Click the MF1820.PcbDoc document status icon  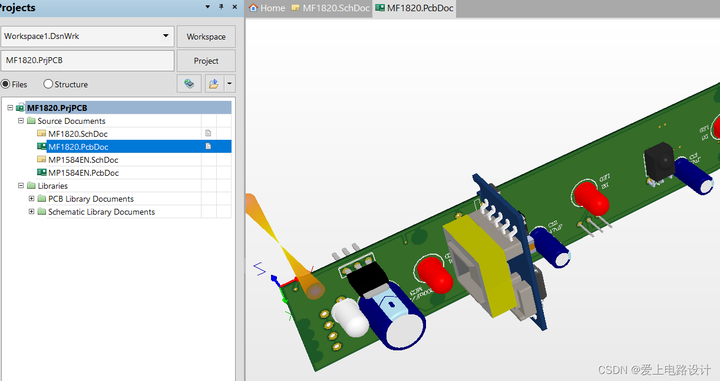tap(208, 146)
